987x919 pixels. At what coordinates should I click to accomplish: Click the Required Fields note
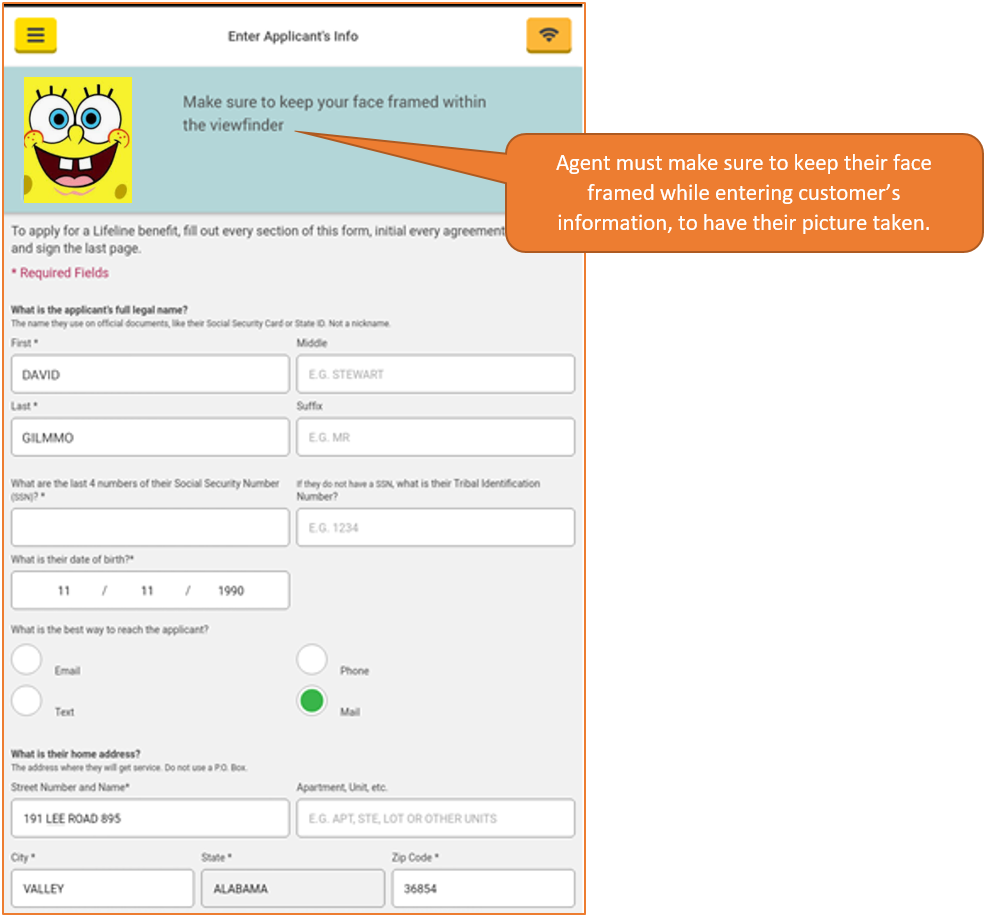point(60,273)
